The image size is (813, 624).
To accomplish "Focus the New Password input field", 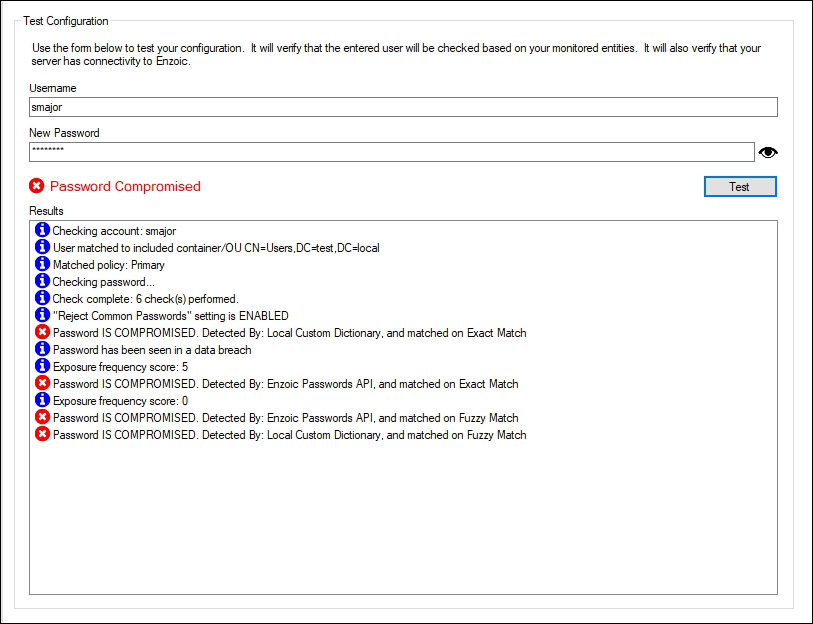I will 391,152.
